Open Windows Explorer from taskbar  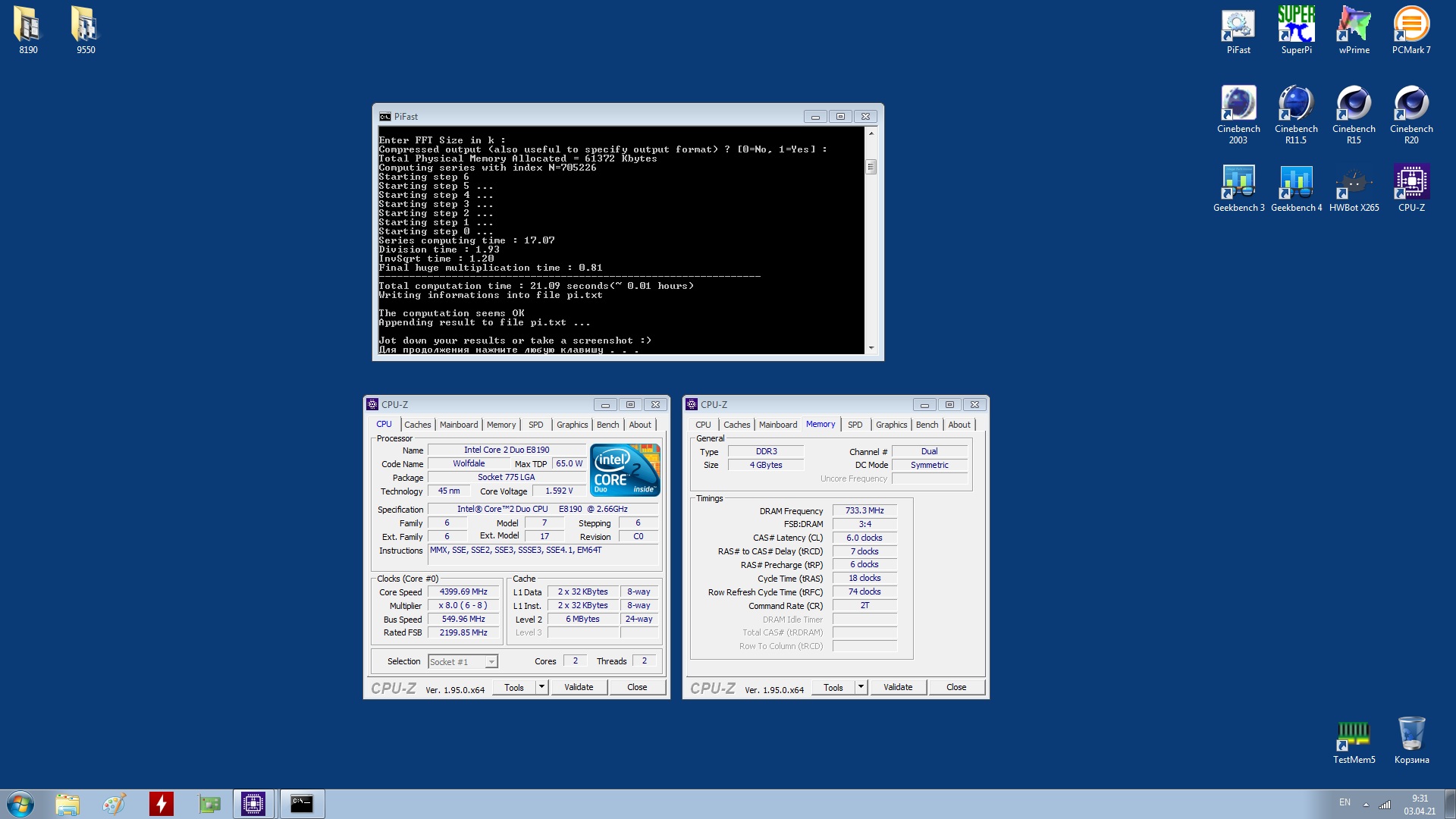pos(67,804)
